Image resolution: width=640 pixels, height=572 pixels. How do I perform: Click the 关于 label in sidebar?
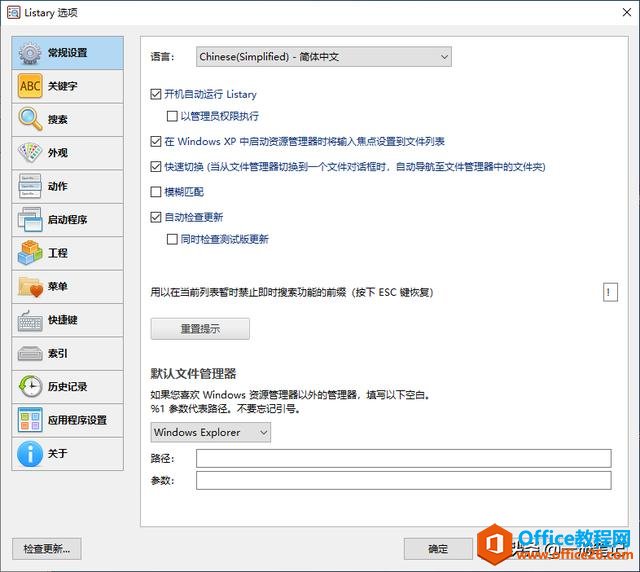pyautogui.click(x=58, y=454)
